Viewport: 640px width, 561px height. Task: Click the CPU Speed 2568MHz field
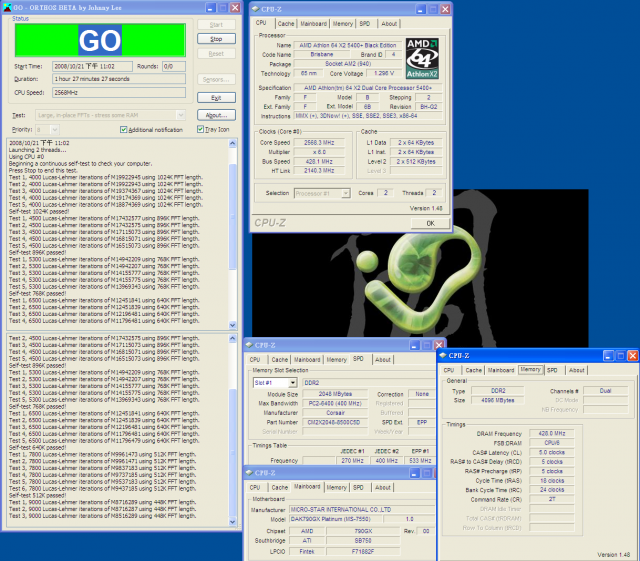click(119, 93)
